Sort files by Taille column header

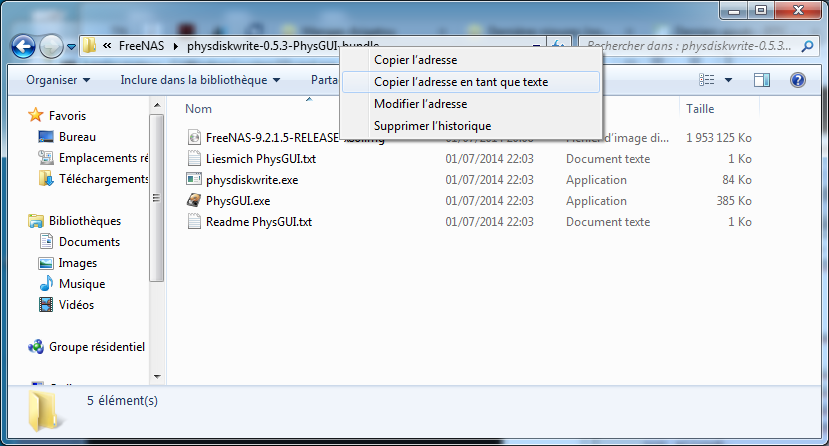(x=700, y=108)
